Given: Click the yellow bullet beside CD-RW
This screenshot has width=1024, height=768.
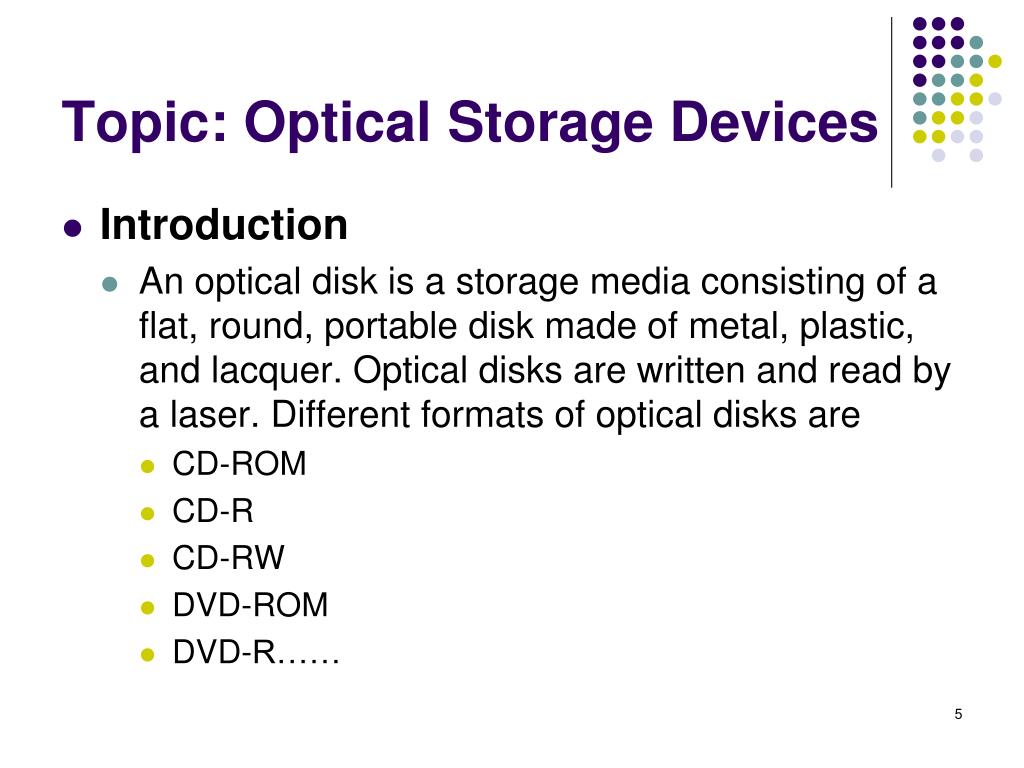Looking at the screenshot, I should click(148, 560).
